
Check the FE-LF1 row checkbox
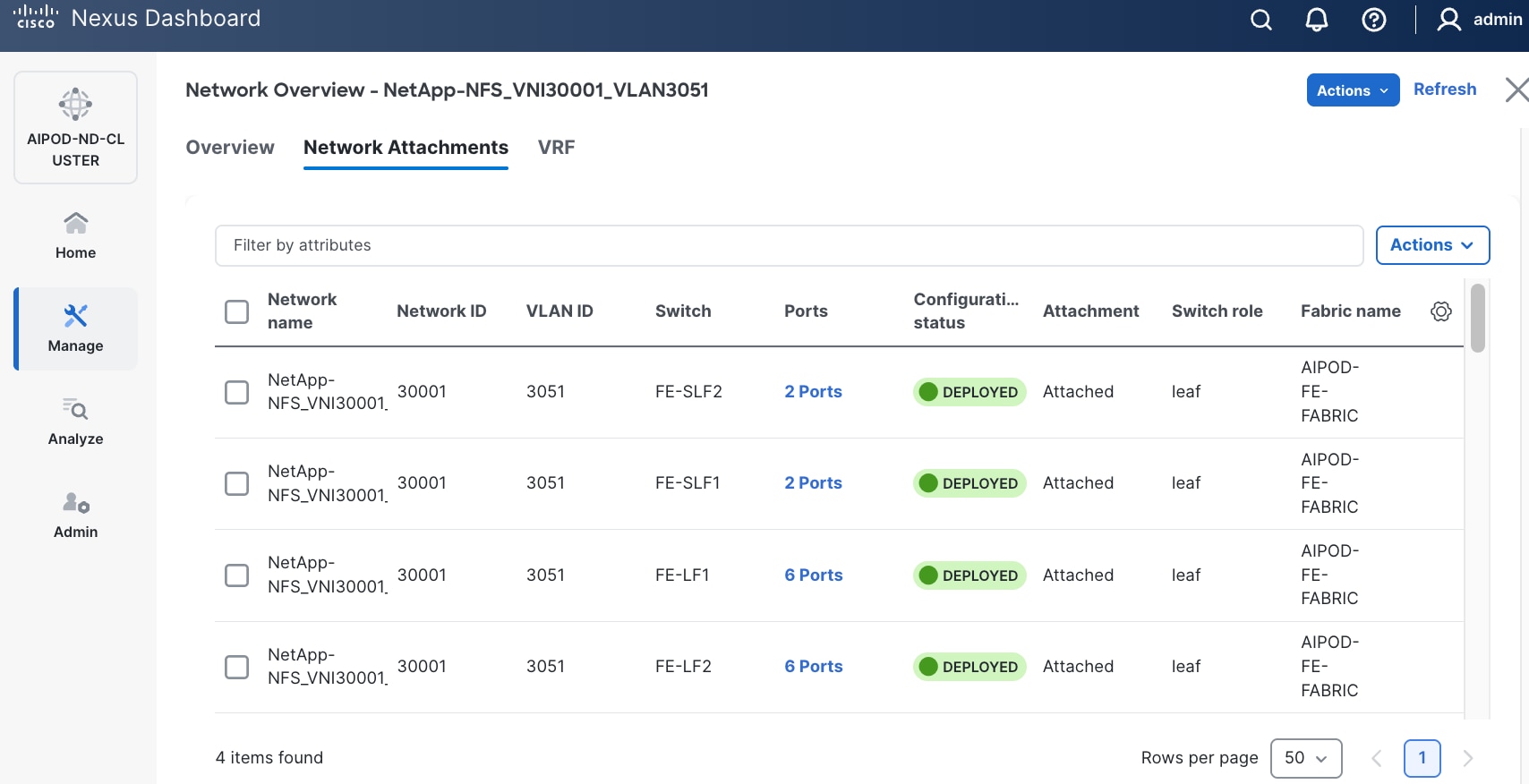(236, 575)
